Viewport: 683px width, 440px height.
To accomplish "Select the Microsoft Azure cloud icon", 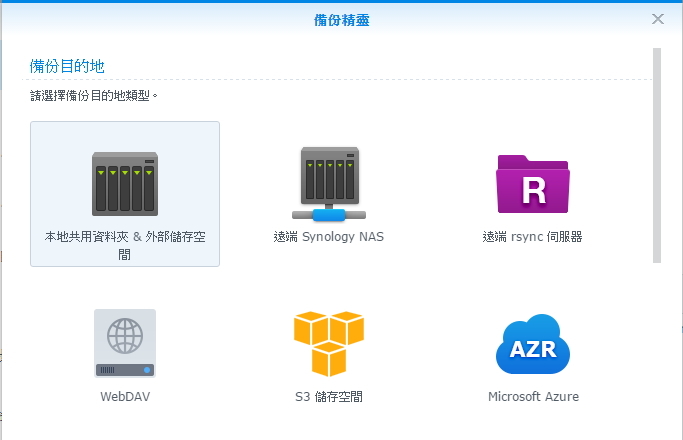I will pos(533,344).
